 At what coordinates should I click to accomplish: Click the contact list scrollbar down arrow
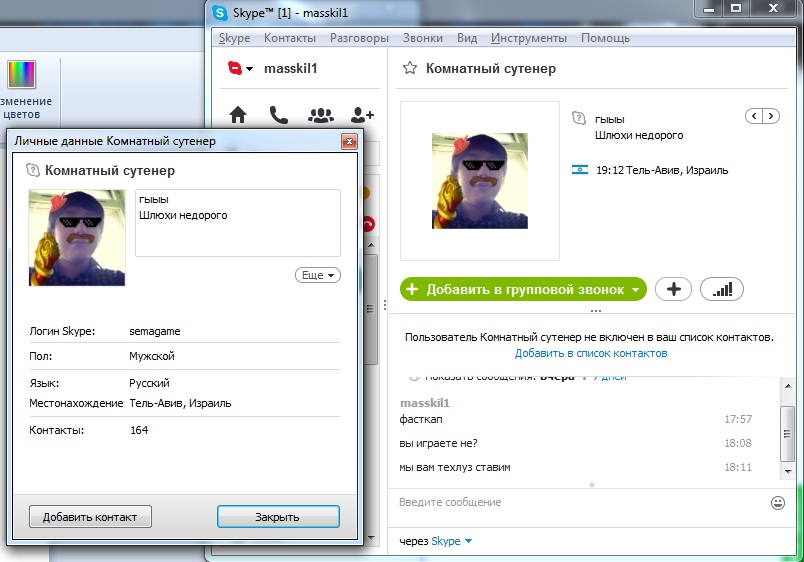tap(371, 538)
